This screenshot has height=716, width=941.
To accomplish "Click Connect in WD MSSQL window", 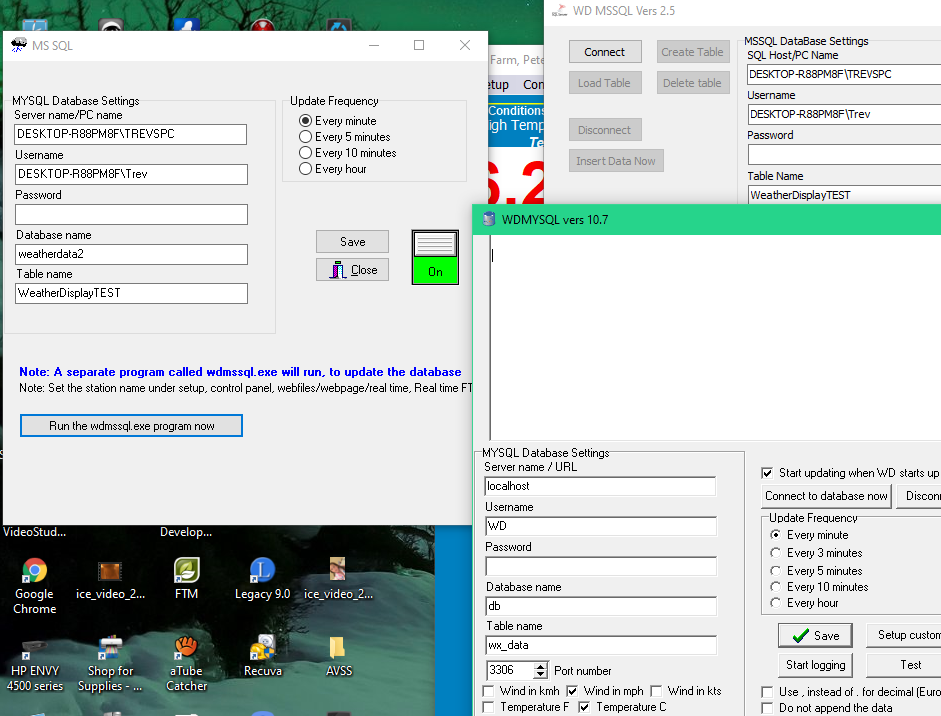I will click(x=605, y=52).
